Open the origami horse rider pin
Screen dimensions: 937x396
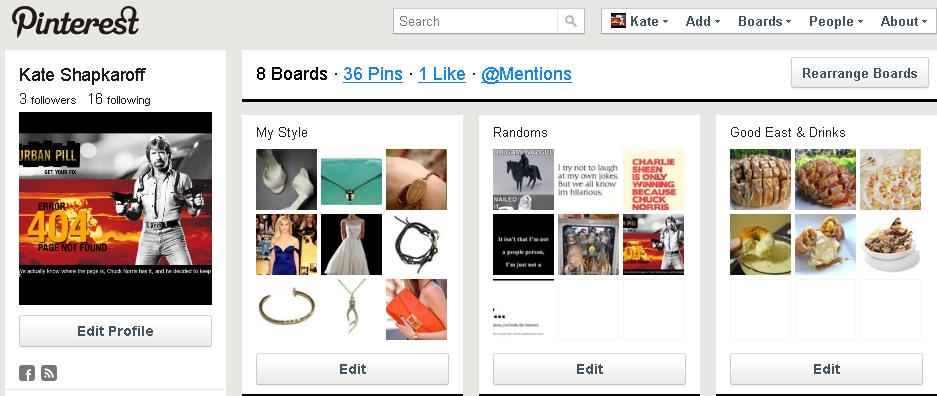523,179
